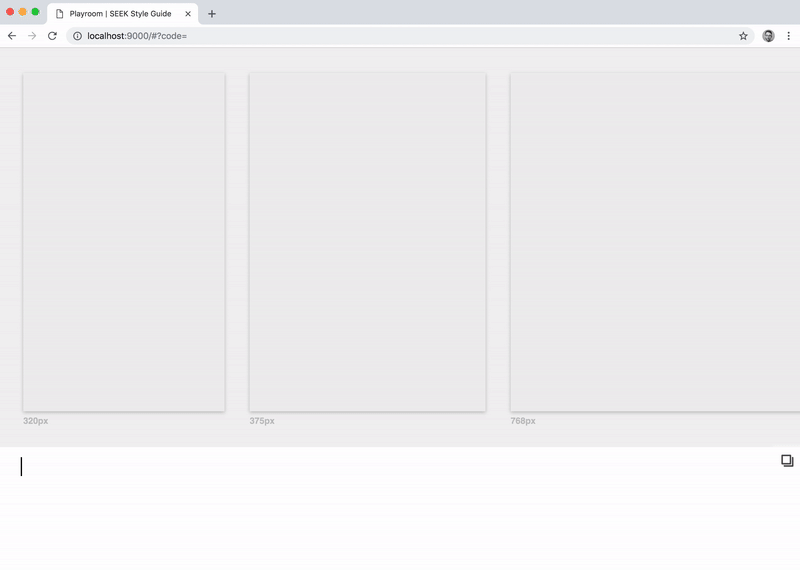The width and height of the screenshot is (800, 570).
Task: Close the Playroom | SEEK Style Guide tab
Action: (x=188, y=14)
